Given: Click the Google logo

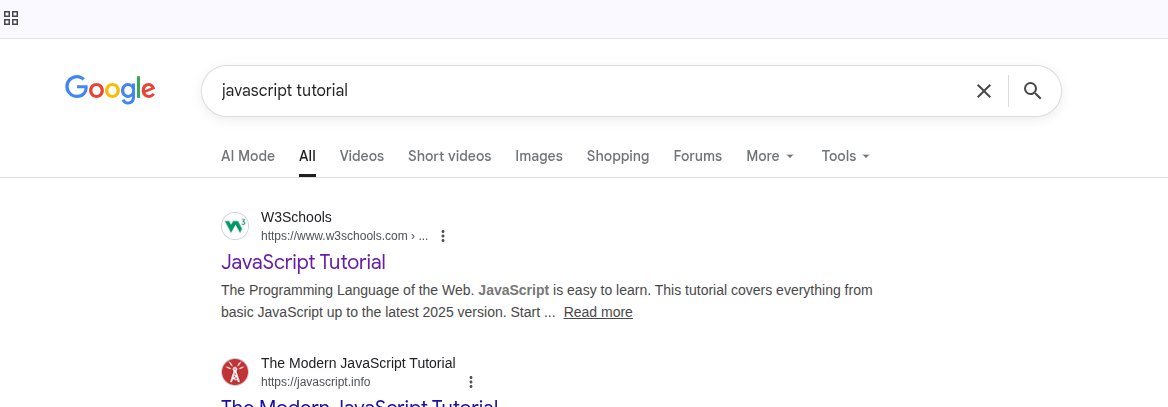Looking at the screenshot, I should 110,90.
